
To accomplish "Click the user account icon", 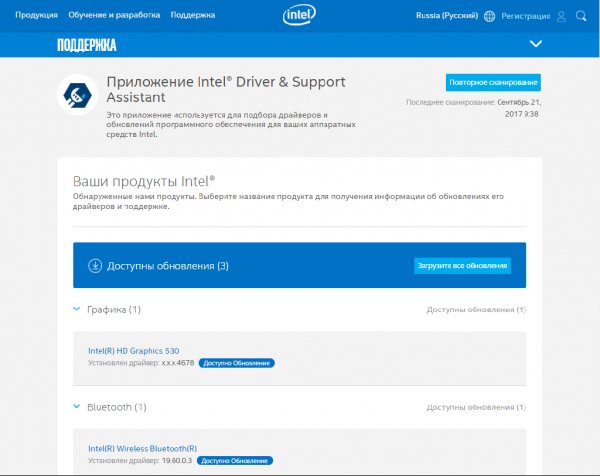I will [561, 16].
